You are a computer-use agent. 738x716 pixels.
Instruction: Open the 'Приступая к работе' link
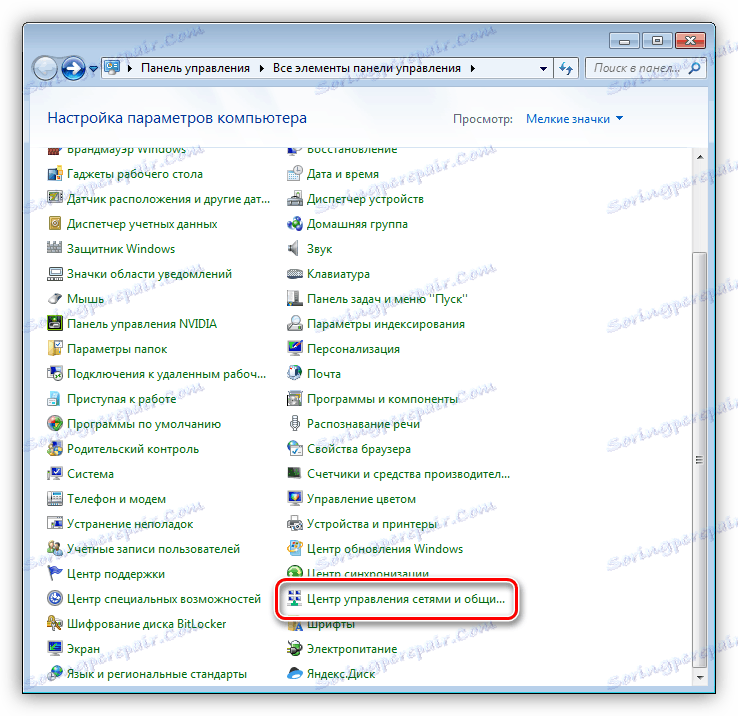click(x=121, y=399)
